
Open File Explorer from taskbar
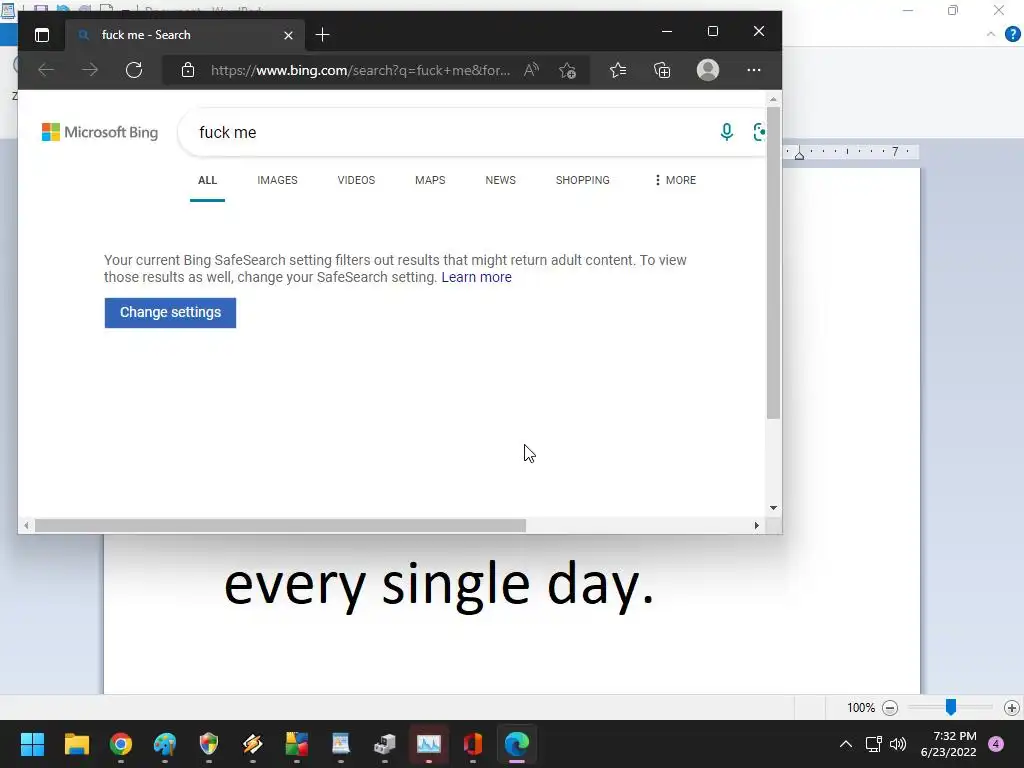tap(76, 744)
